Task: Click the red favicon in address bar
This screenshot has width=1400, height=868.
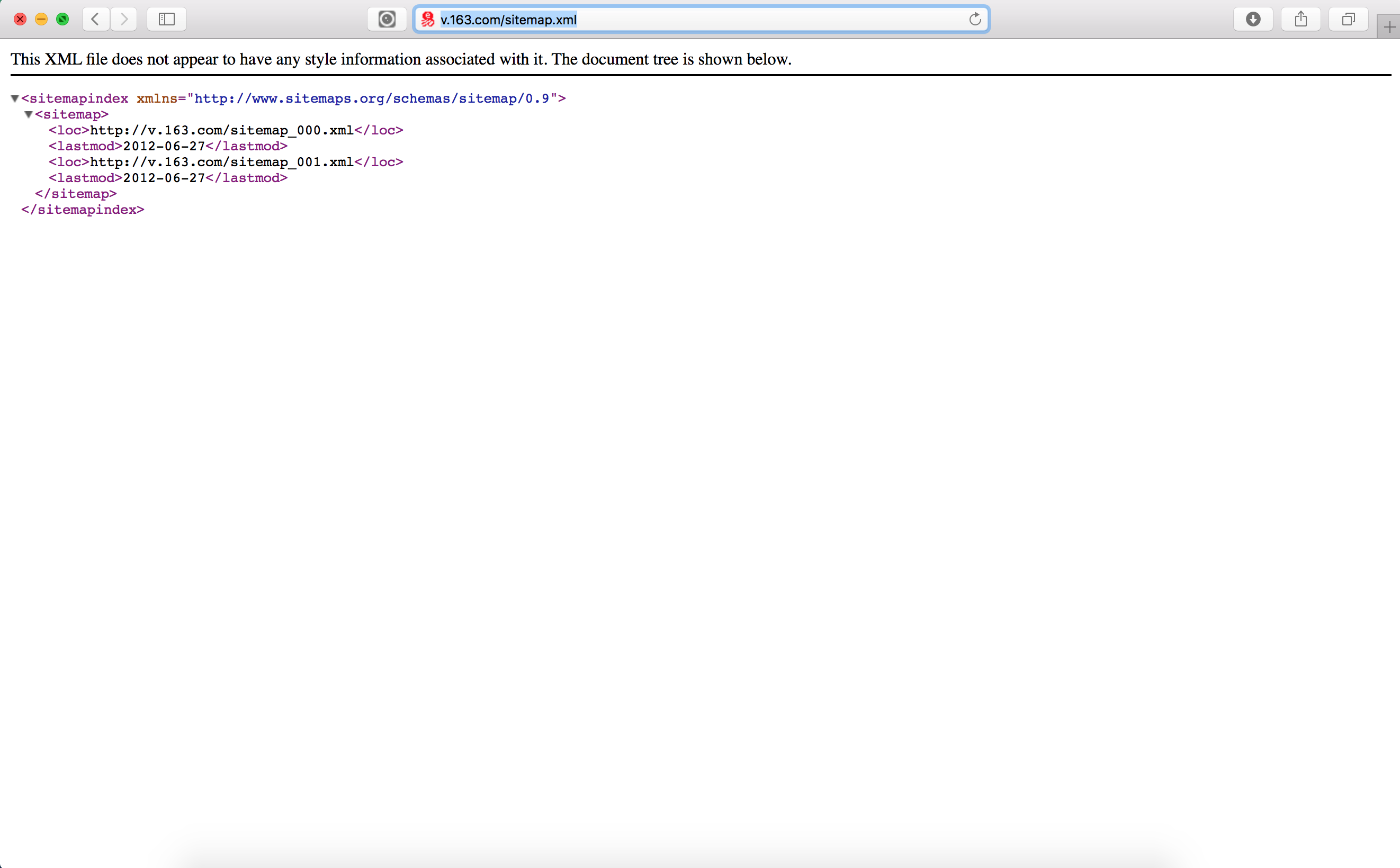Action: point(428,20)
